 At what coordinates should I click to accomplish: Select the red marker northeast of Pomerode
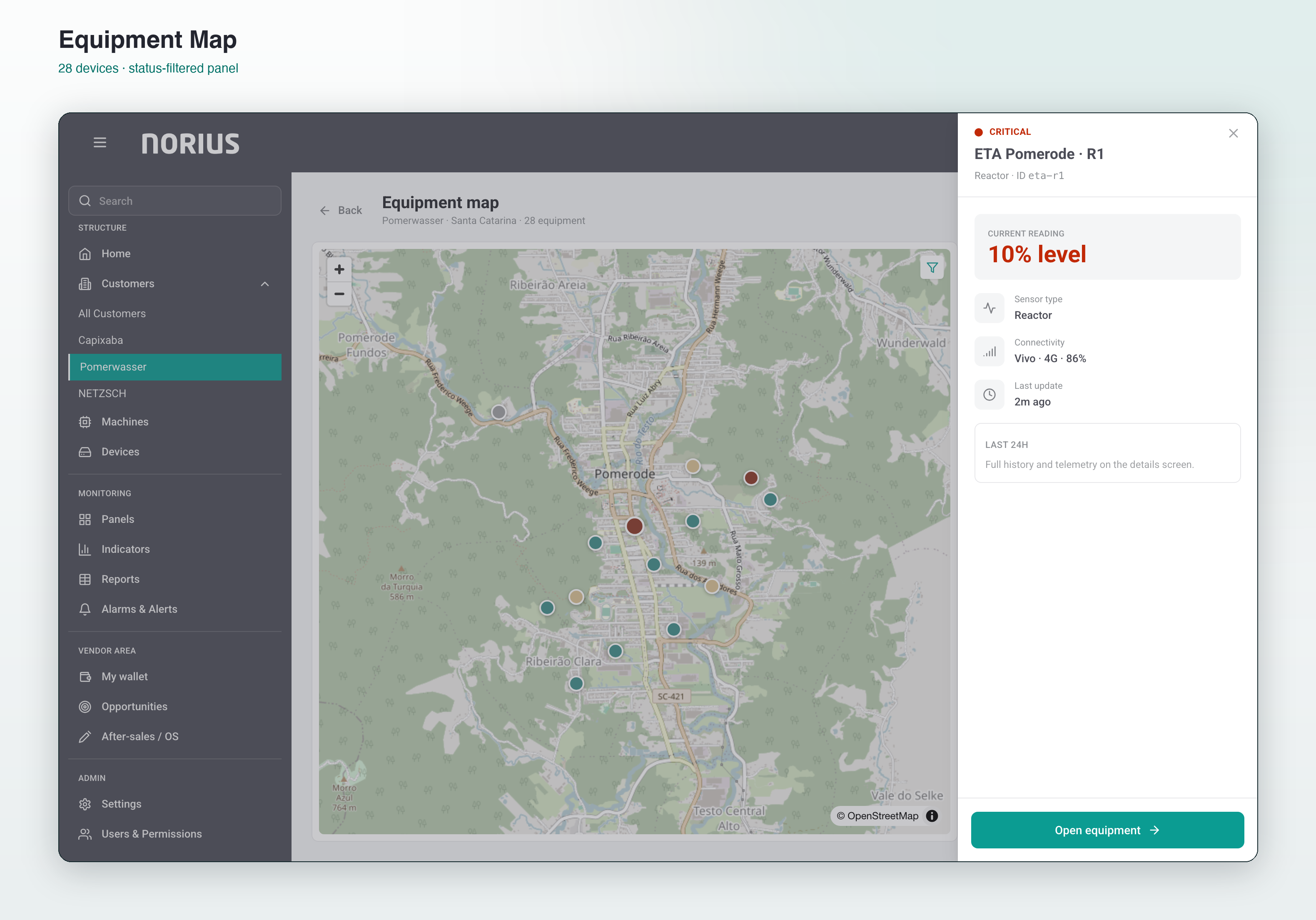(751, 478)
